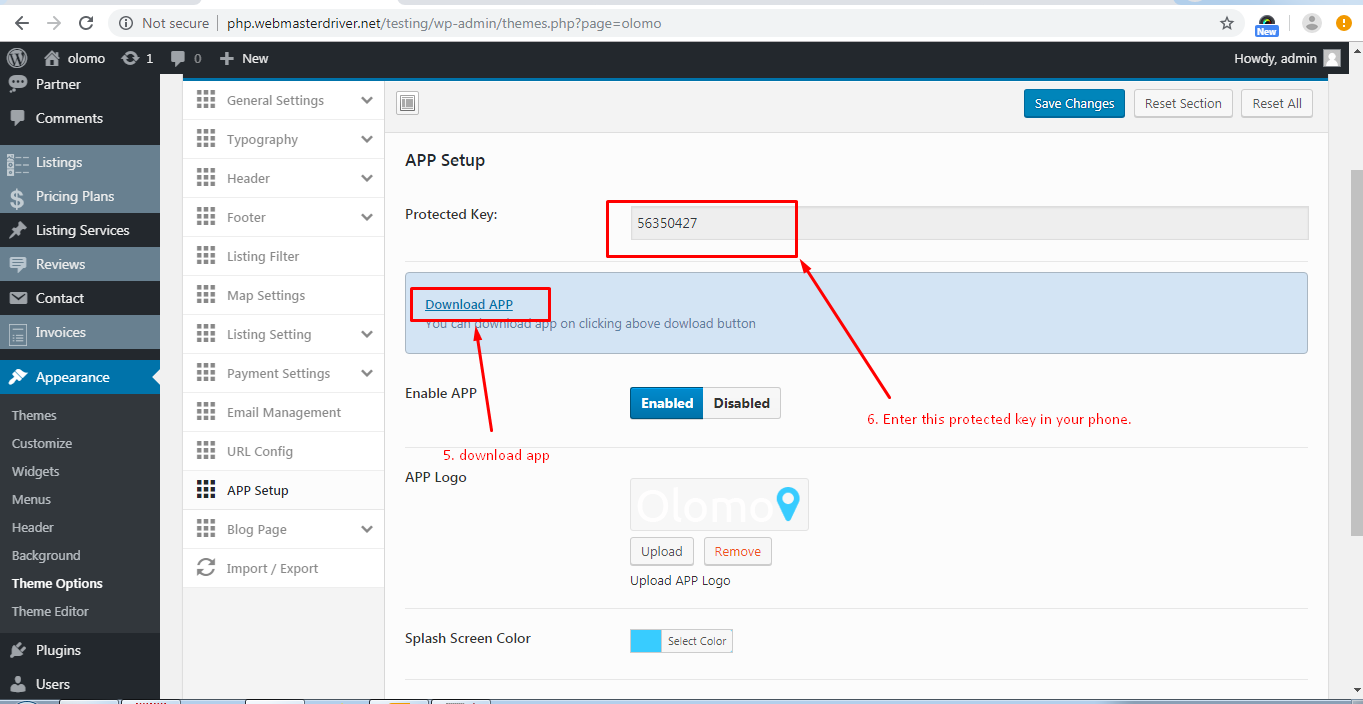Screen dimensions: 1363x704
Task: Click the Save Changes button
Action: tap(1074, 103)
